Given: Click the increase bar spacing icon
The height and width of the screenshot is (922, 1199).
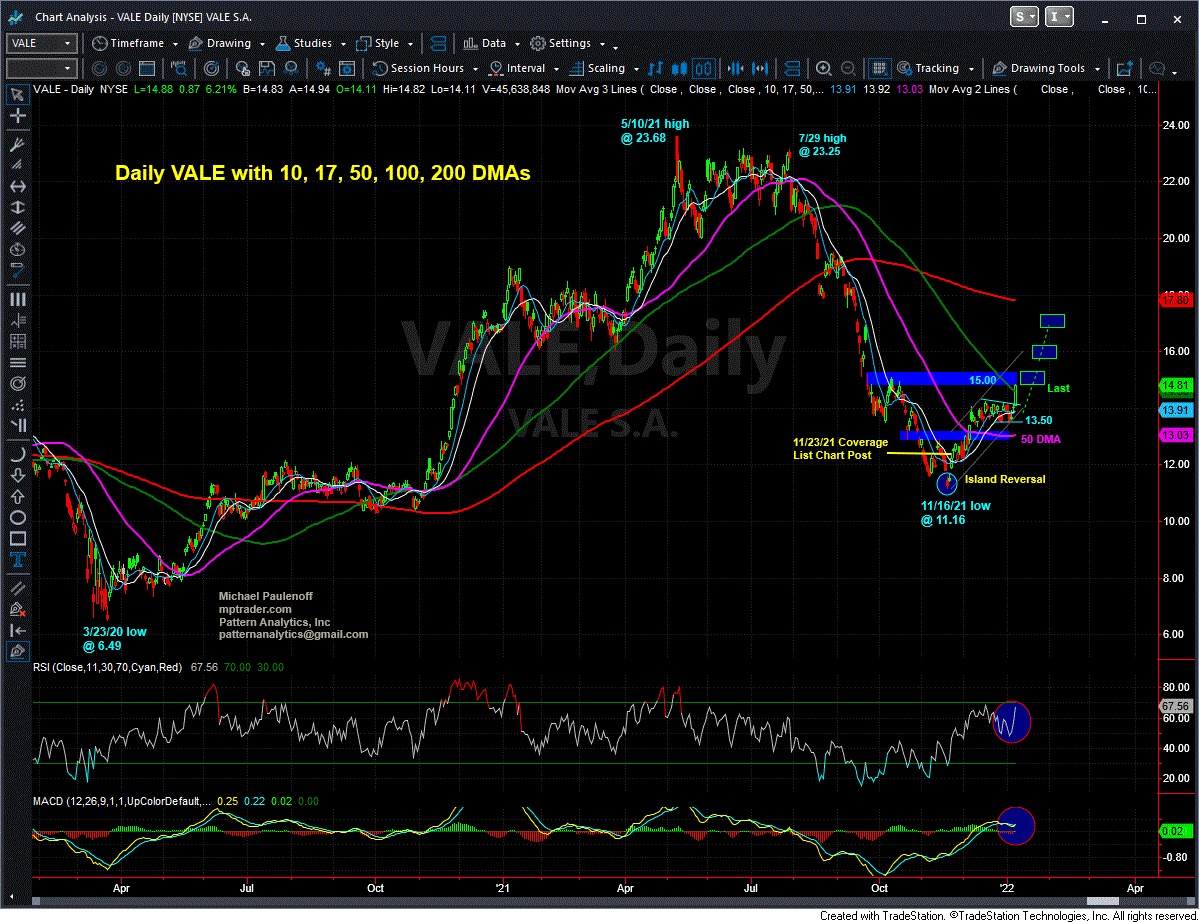Looking at the screenshot, I should coord(760,69).
